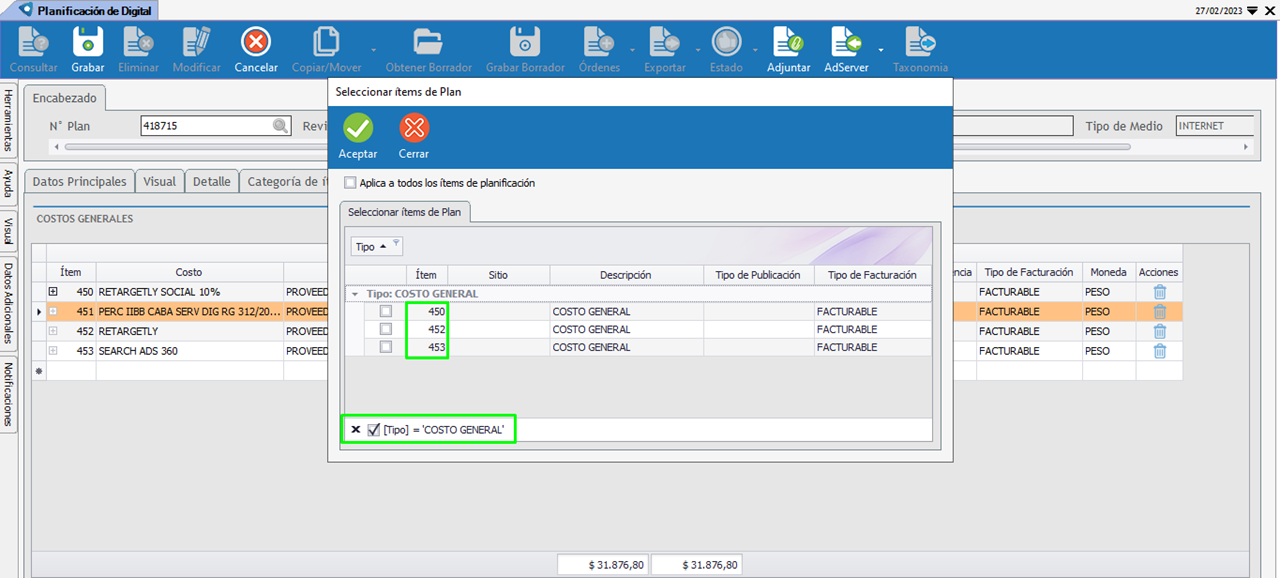
Task: Sort by Tipo de Publicación column header
Action: click(758, 275)
